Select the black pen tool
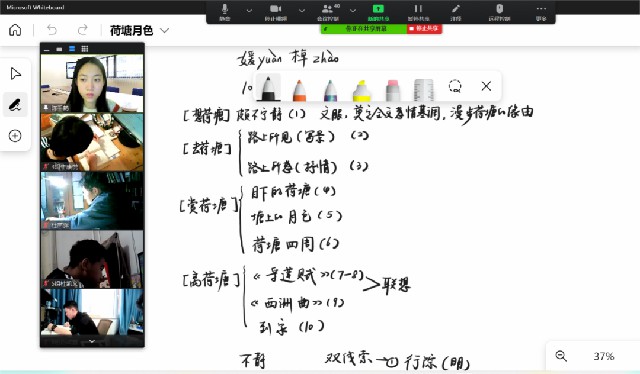The image size is (640, 374). (x=268, y=87)
